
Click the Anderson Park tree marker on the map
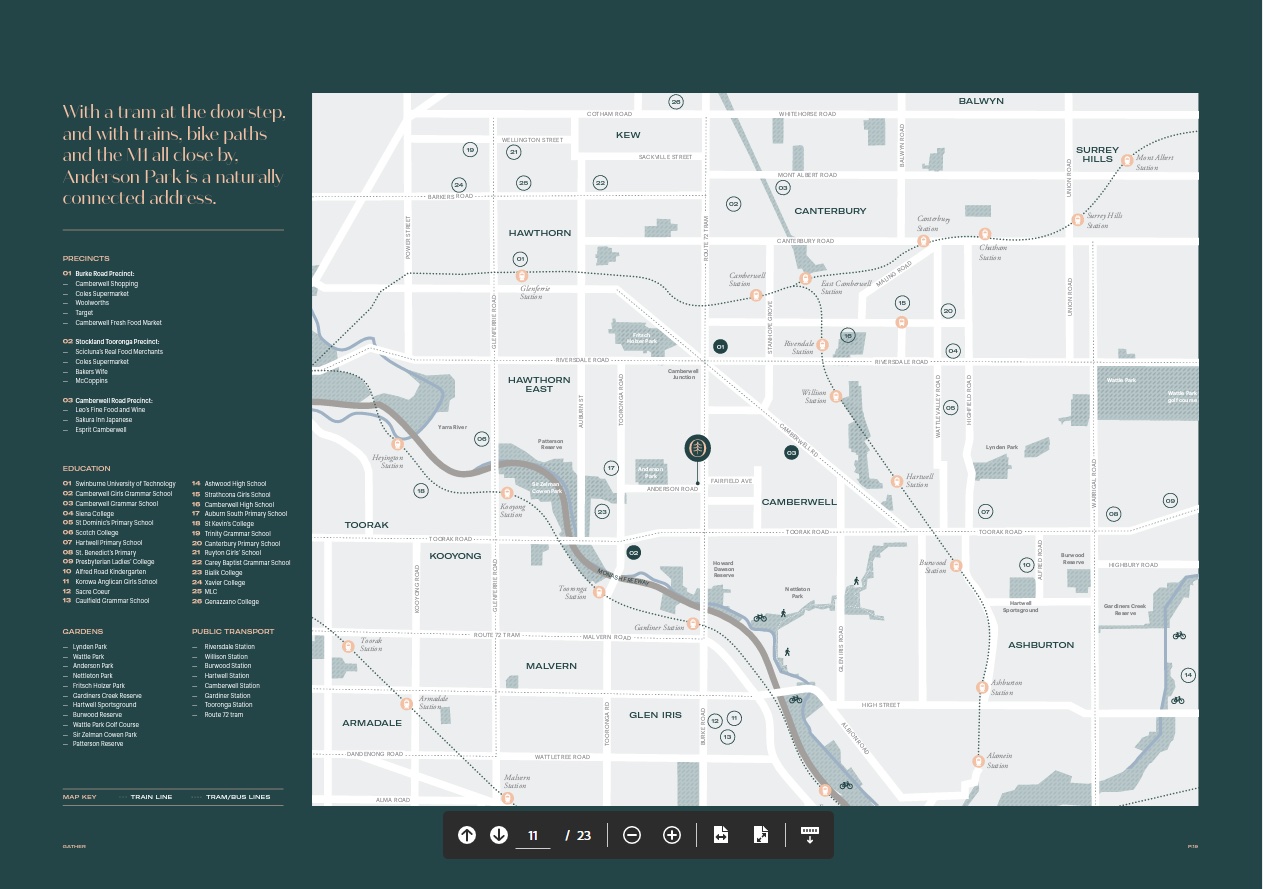click(x=698, y=448)
